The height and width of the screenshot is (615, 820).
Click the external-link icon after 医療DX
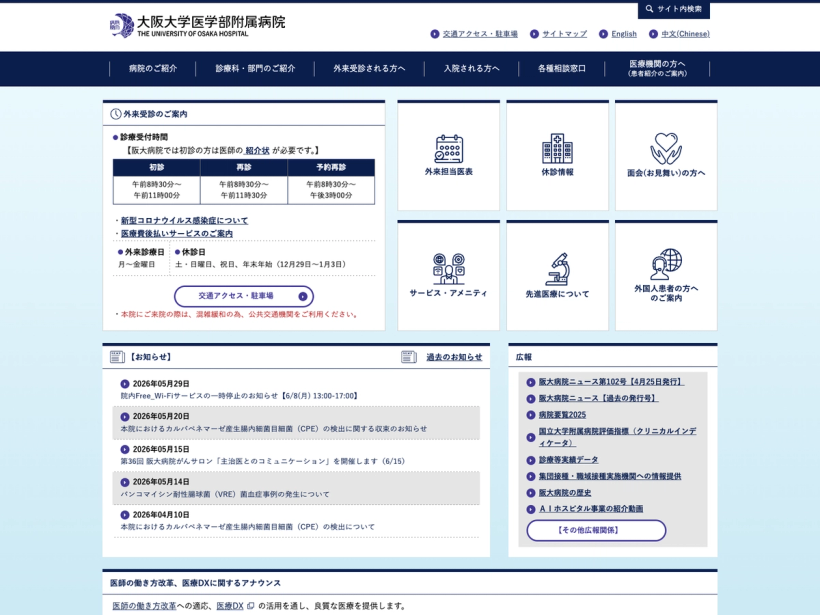point(250,606)
